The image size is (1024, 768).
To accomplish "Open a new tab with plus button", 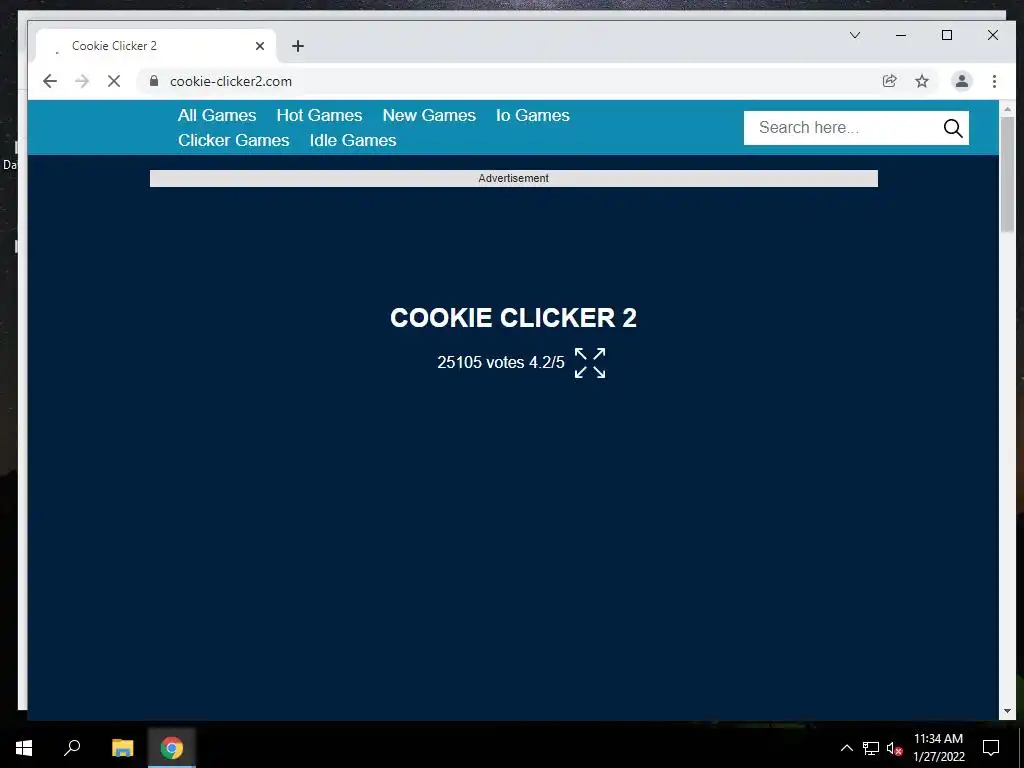I will [298, 46].
